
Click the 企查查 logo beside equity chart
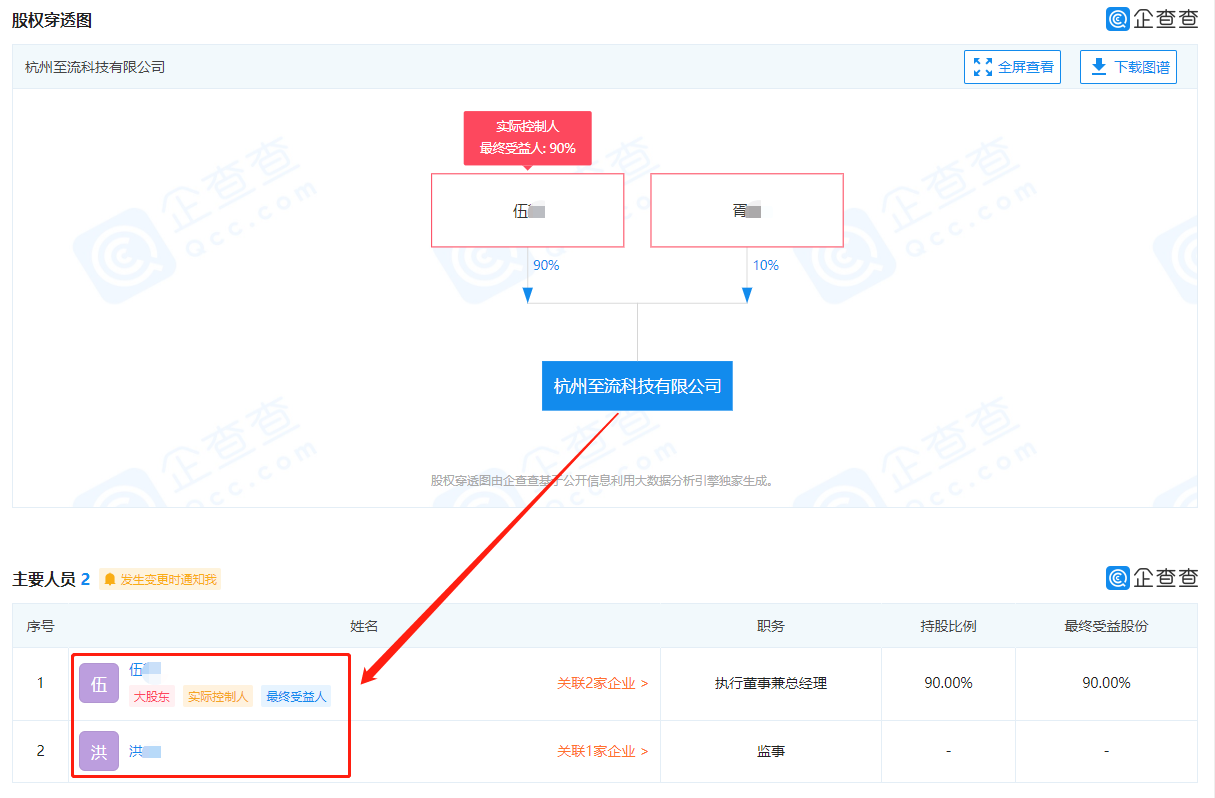(1151, 19)
